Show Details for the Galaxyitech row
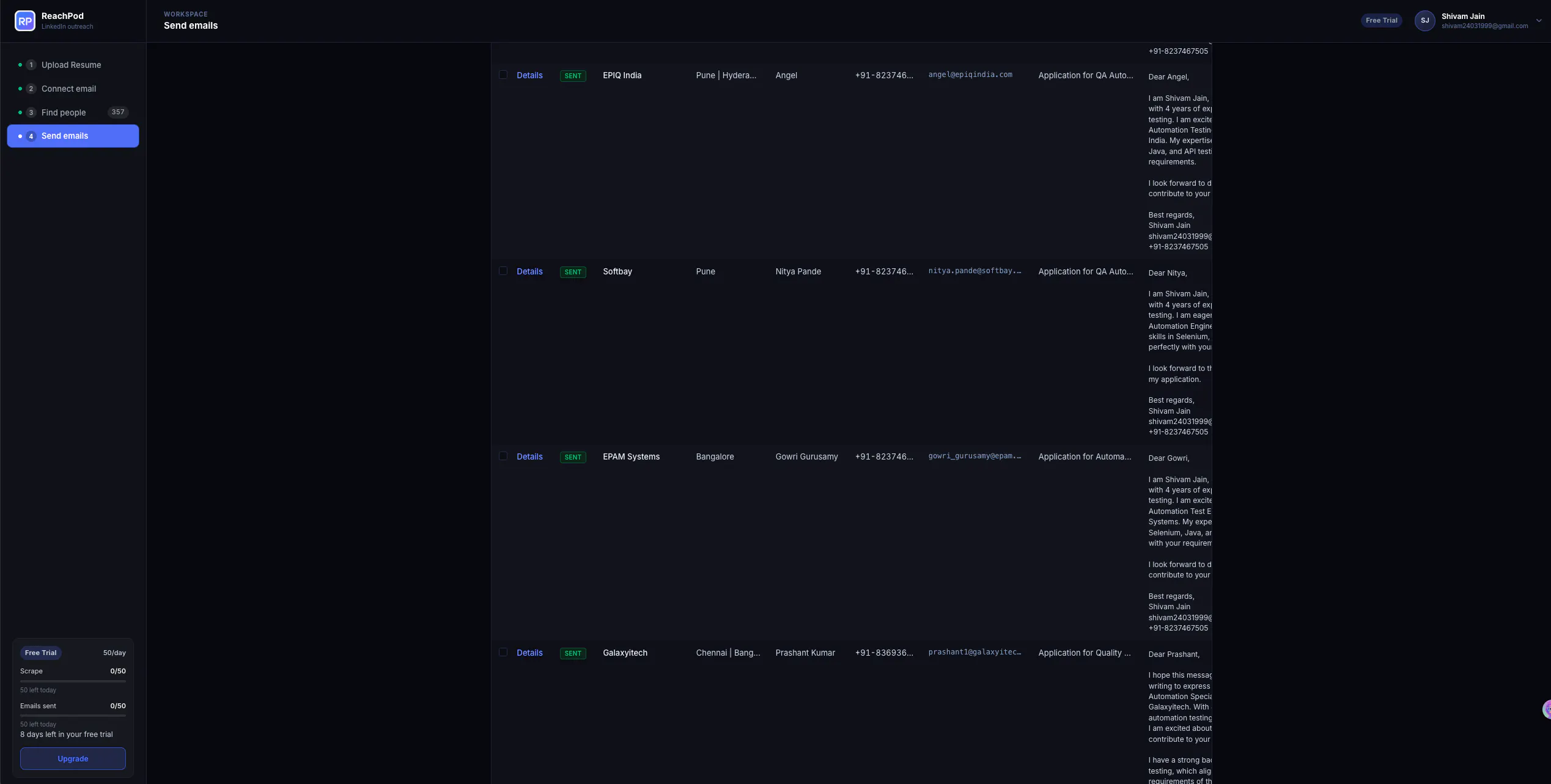The width and height of the screenshot is (1551, 784). click(x=529, y=653)
